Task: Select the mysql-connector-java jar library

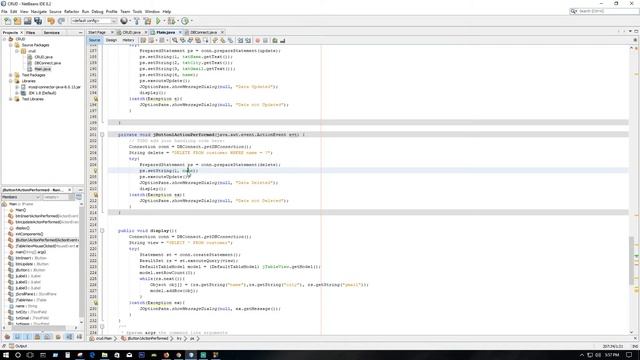Action: pyautogui.click(x=54, y=87)
